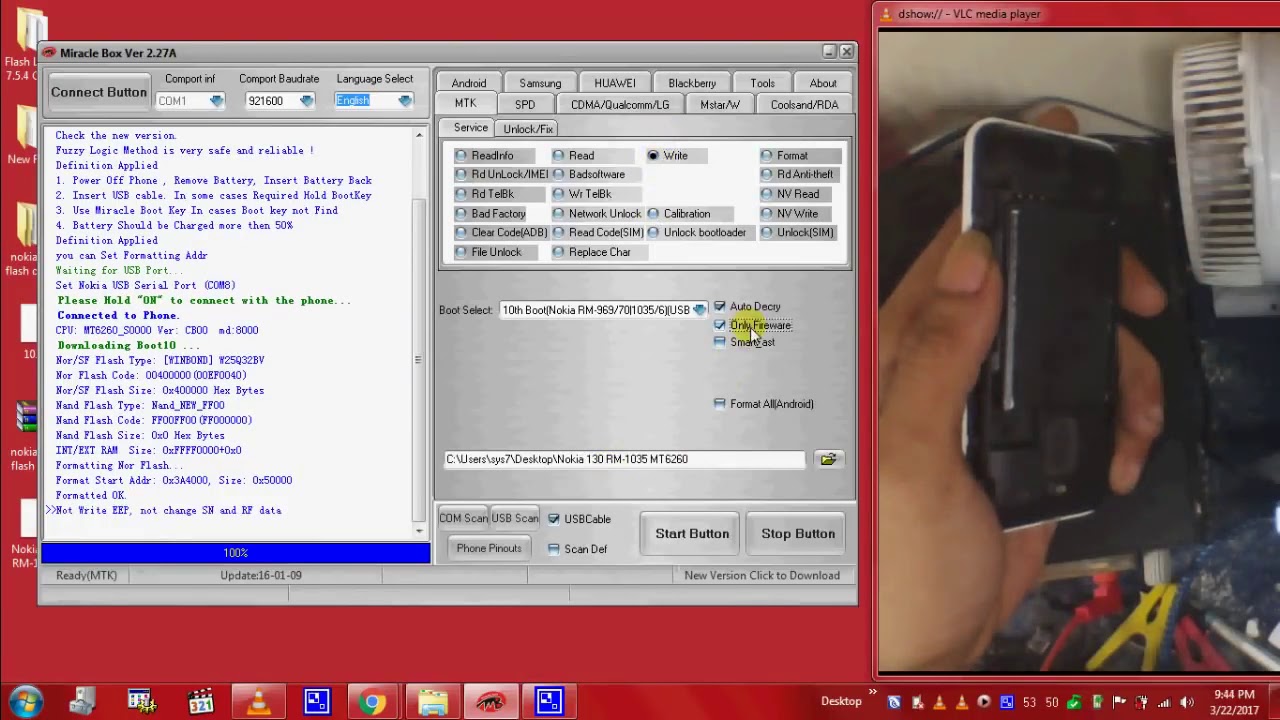This screenshot has height=720, width=1280.
Task: Click the Miracle Box title bar logo icon
Action: pyautogui.click(x=49, y=53)
